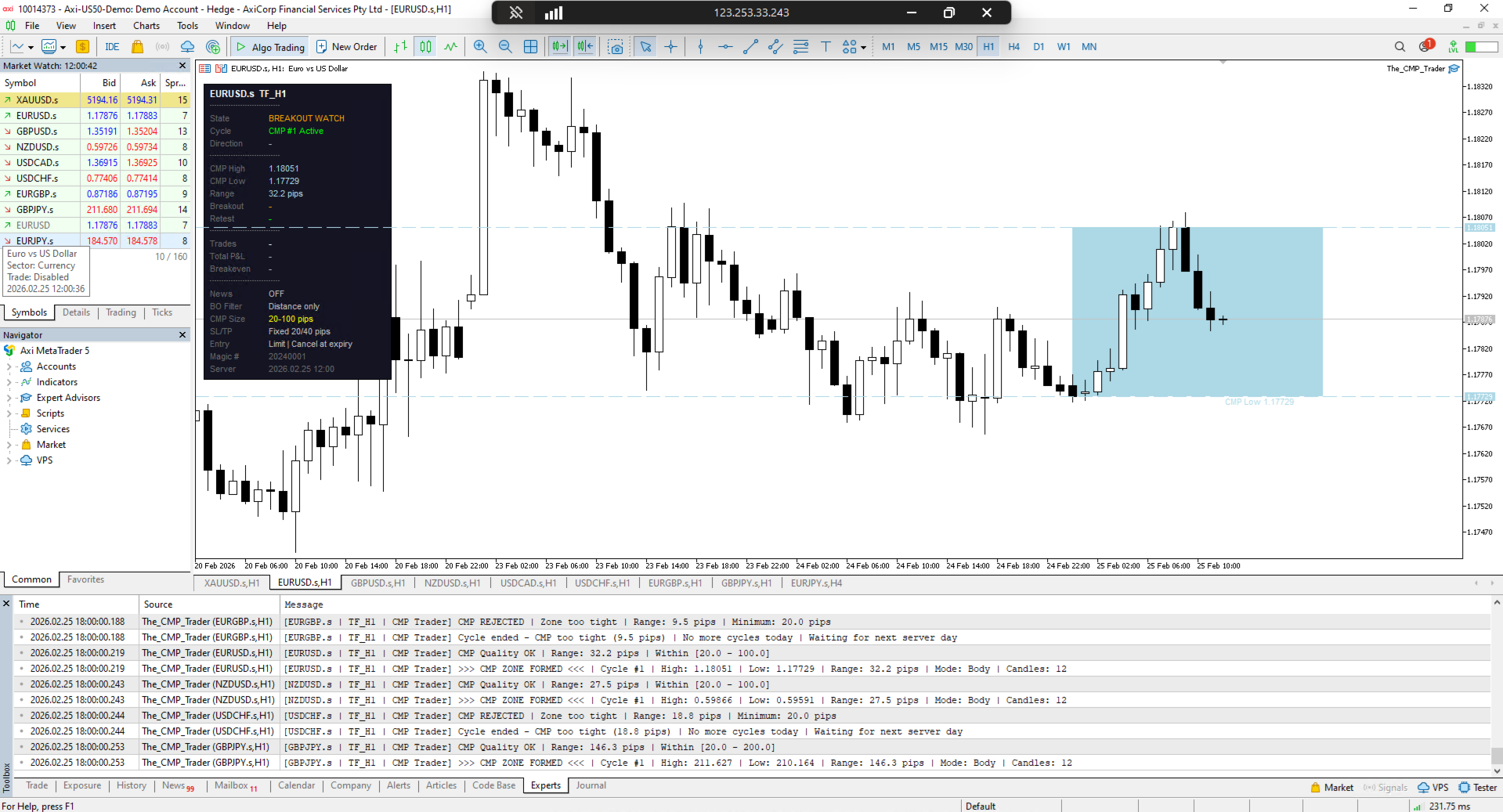
Task: Switch chart to line chart mode
Action: tap(450, 47)
